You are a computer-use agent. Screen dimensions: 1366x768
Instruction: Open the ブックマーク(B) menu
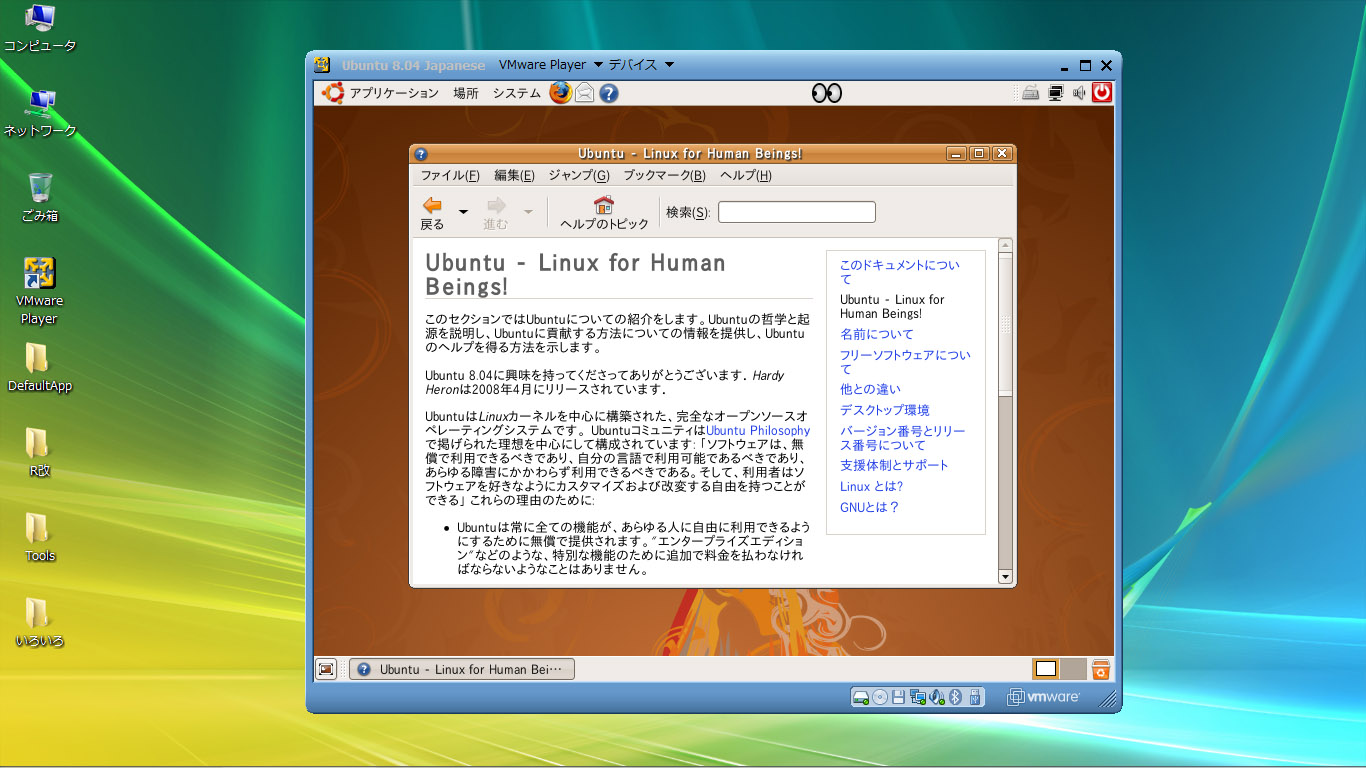[x=664, y=176]
